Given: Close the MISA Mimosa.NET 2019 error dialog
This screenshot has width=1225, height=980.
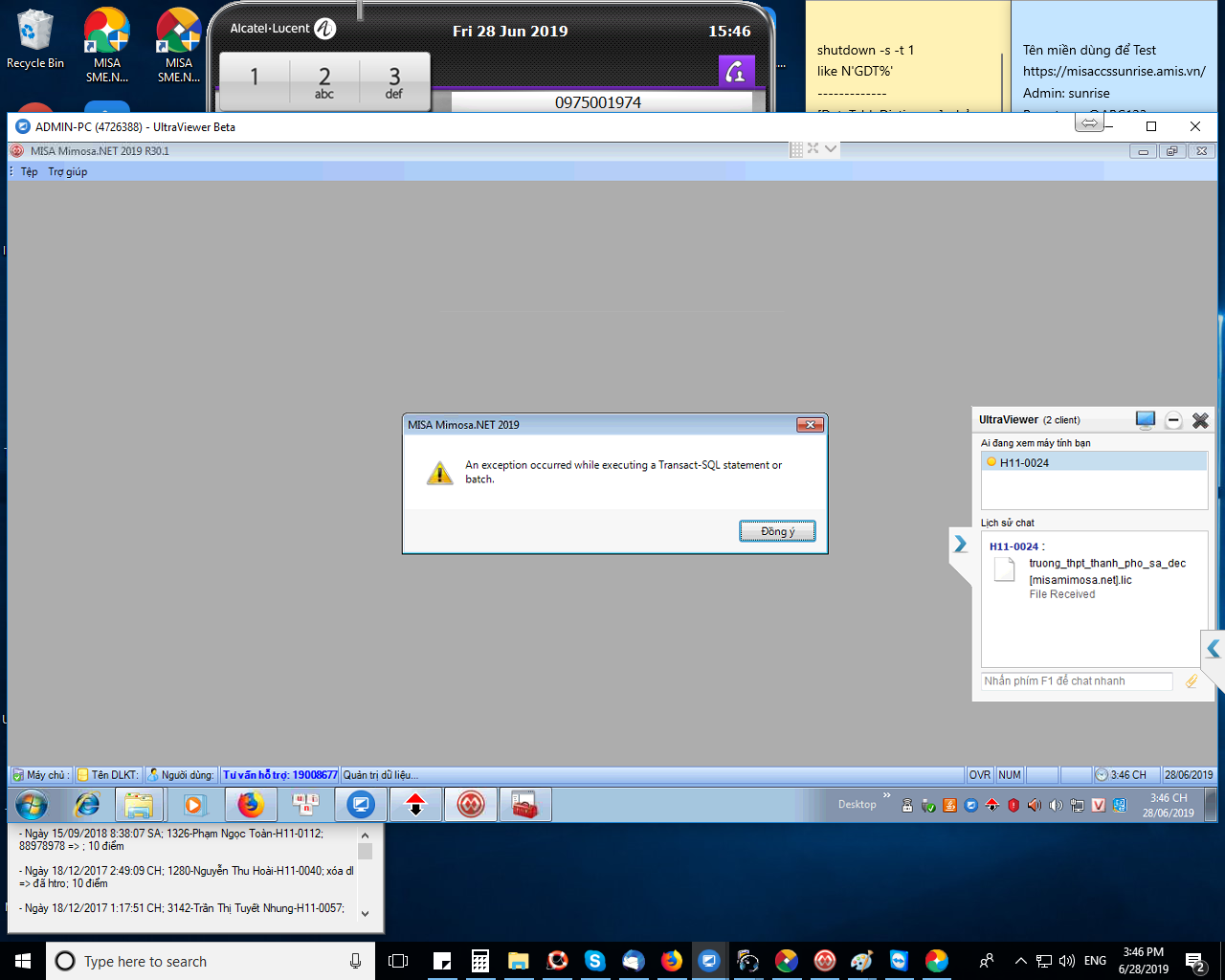Looking at the screenshot, I should tap(810, 425).
